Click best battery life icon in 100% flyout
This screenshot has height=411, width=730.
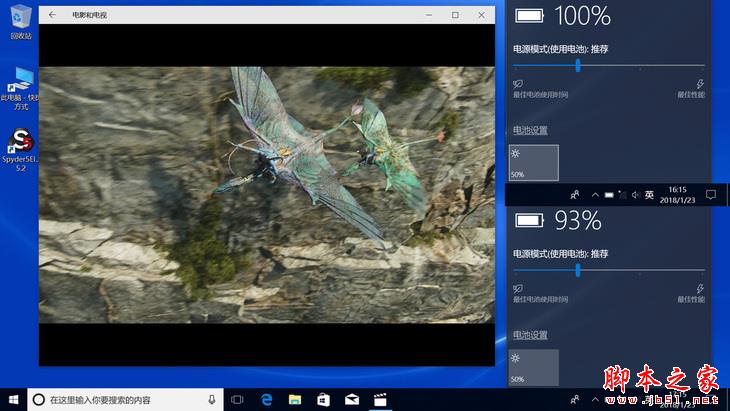point(518,84)
